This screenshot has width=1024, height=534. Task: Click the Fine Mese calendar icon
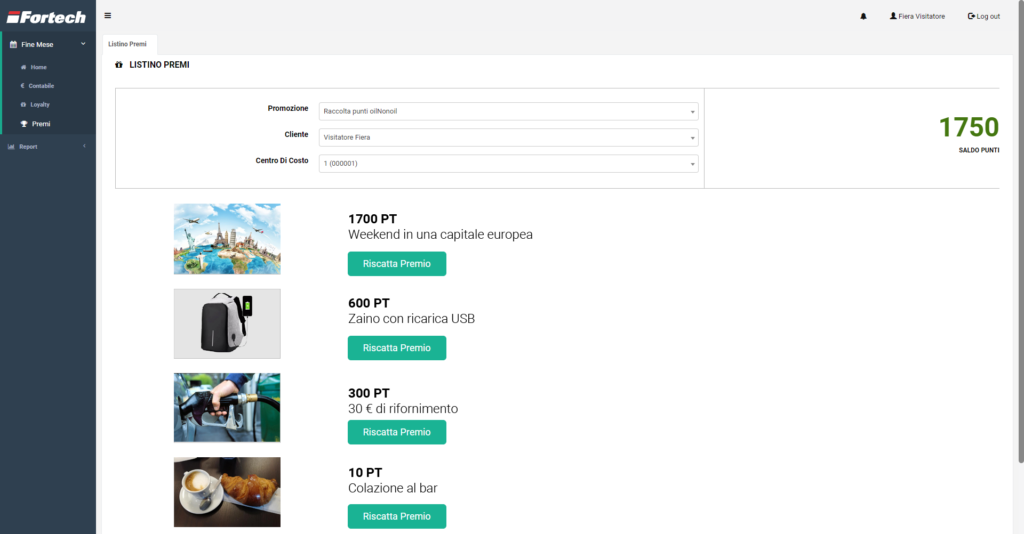[12, 45]
